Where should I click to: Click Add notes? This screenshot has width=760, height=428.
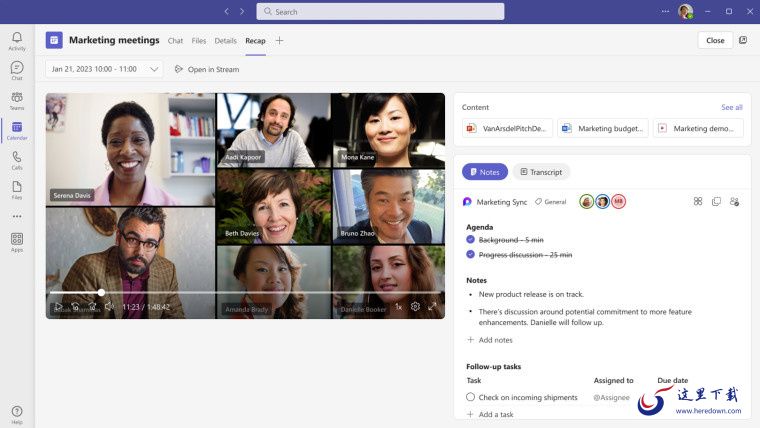pyautogui.click(x=490, y=340)
